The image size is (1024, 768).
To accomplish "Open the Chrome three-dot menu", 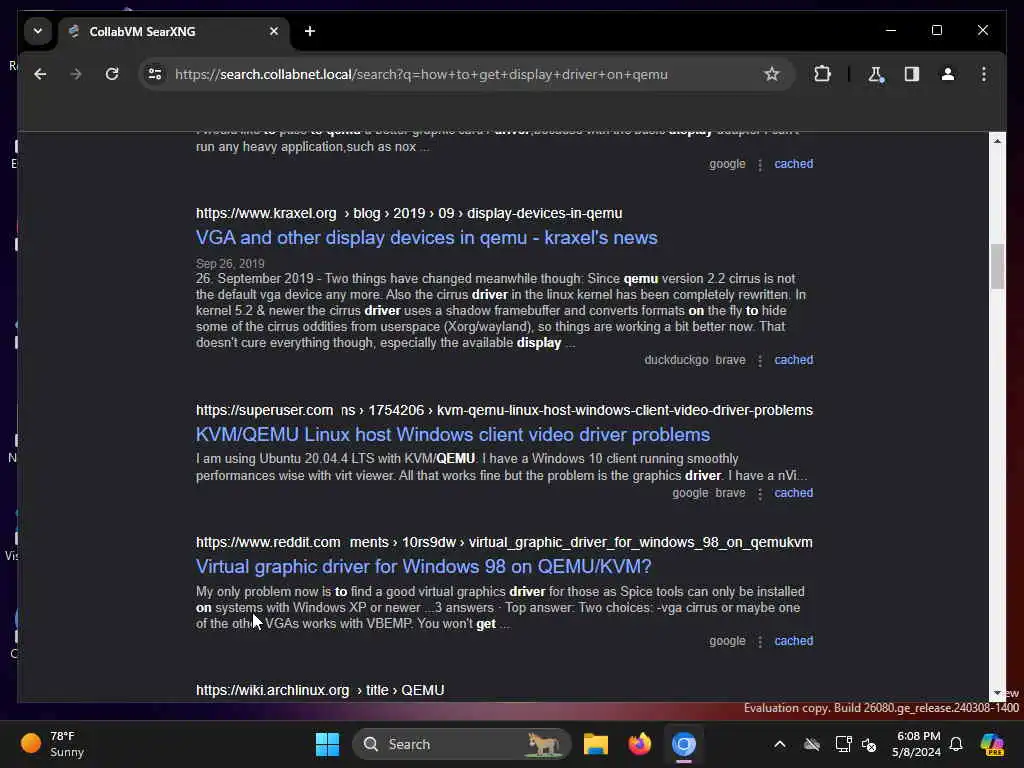I will coord(984,74).
